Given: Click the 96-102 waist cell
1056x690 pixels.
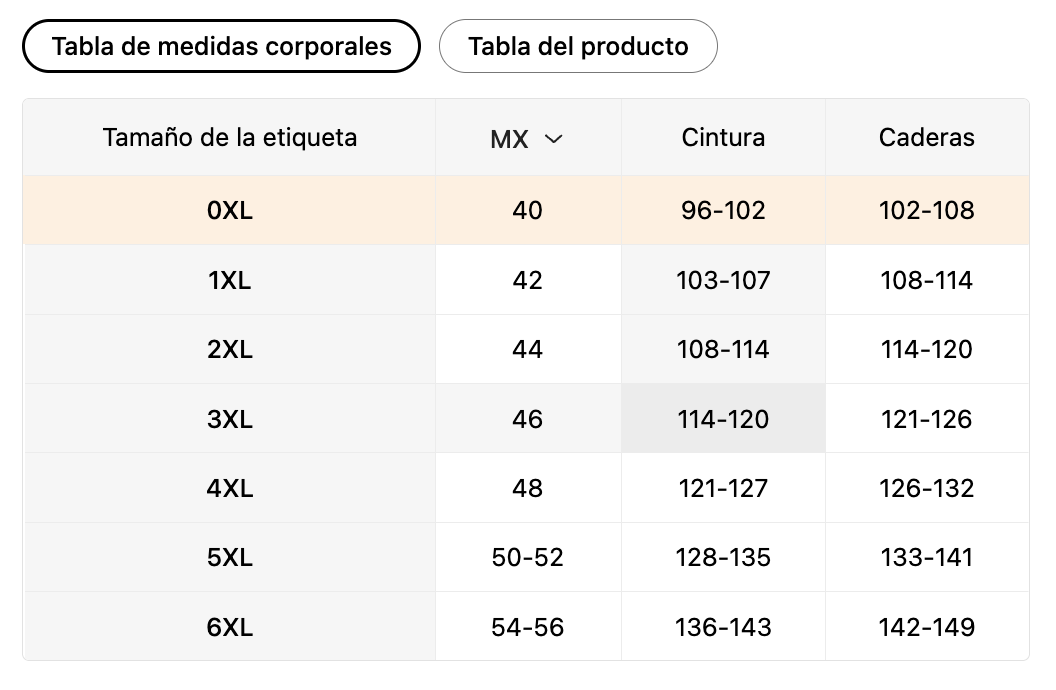Looking at the screenshot, I should point(723,211).
